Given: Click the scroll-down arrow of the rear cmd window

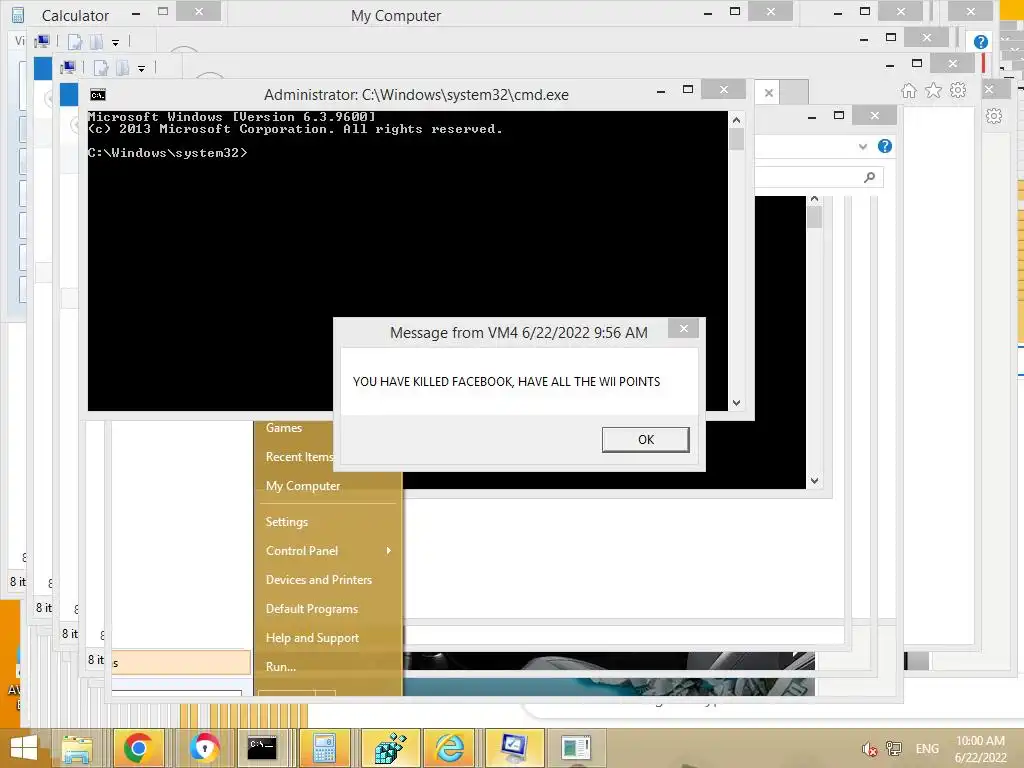Looking at the screenshot, I should [814, 481].
